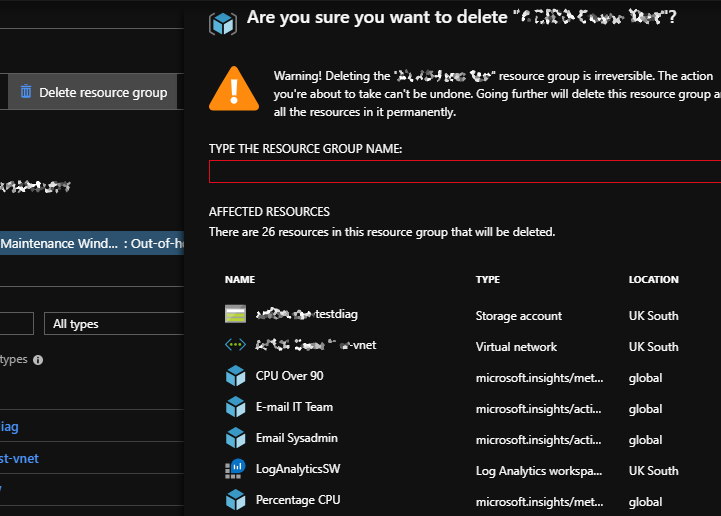Select the LogAnalyticsSW resource name
This screenshot has height=516, width=721.
click(298, 470)
